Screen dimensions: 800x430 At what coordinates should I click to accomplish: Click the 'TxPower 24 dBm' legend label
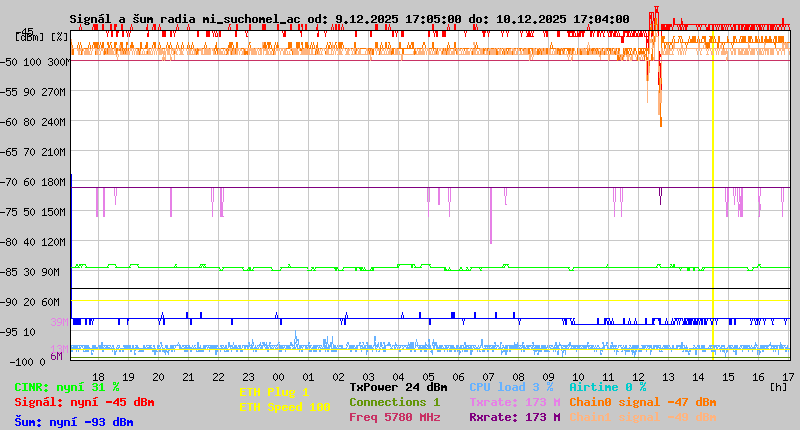pyautogui.click(x=398, y=387)
